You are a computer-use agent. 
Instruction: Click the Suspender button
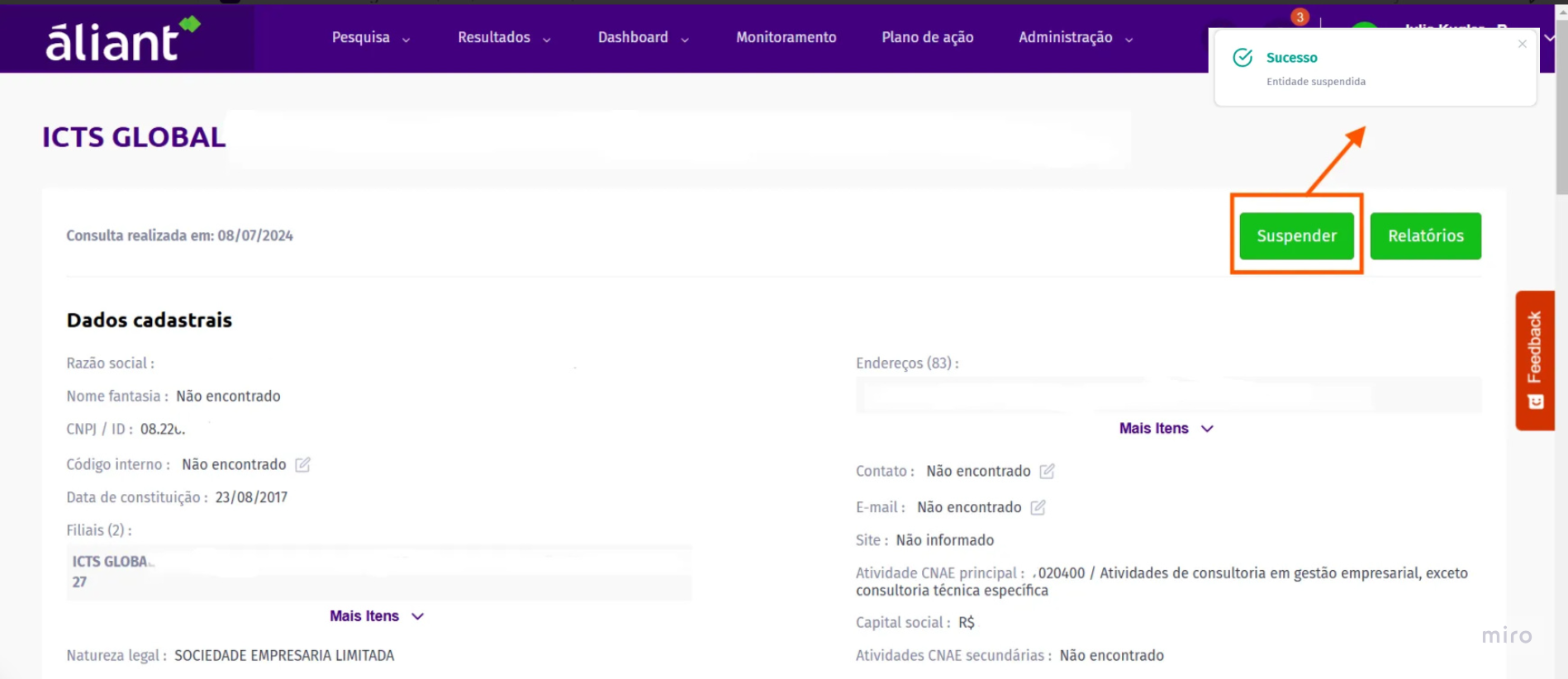coord(1296,235)
